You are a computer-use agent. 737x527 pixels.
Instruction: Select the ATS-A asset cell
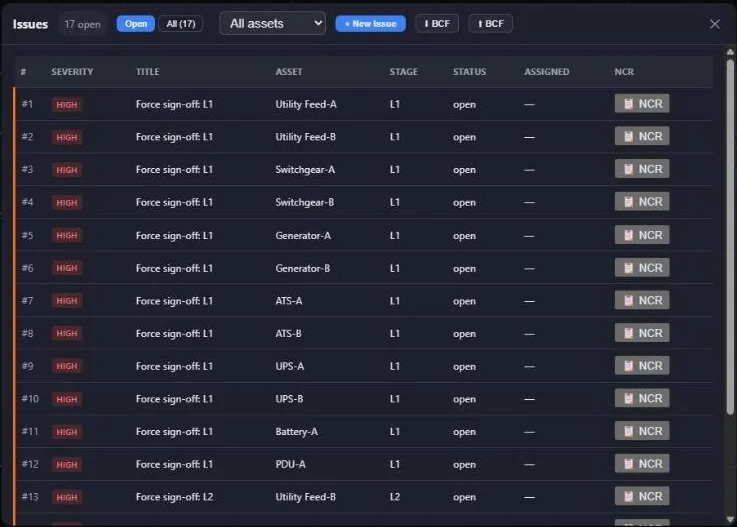(289, 301)
